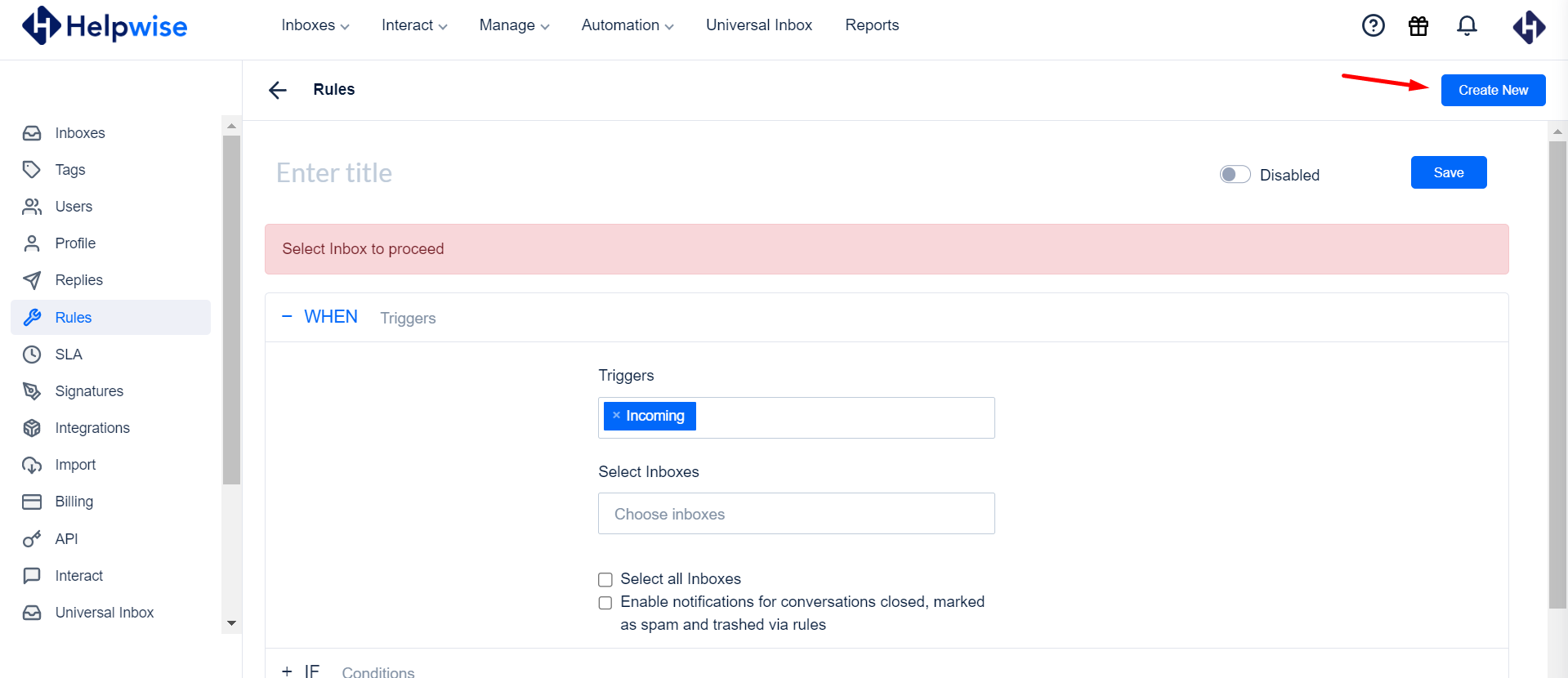1568x678 pixels.
Task: Open the Automation top menu dropdown
Action: 628,25
